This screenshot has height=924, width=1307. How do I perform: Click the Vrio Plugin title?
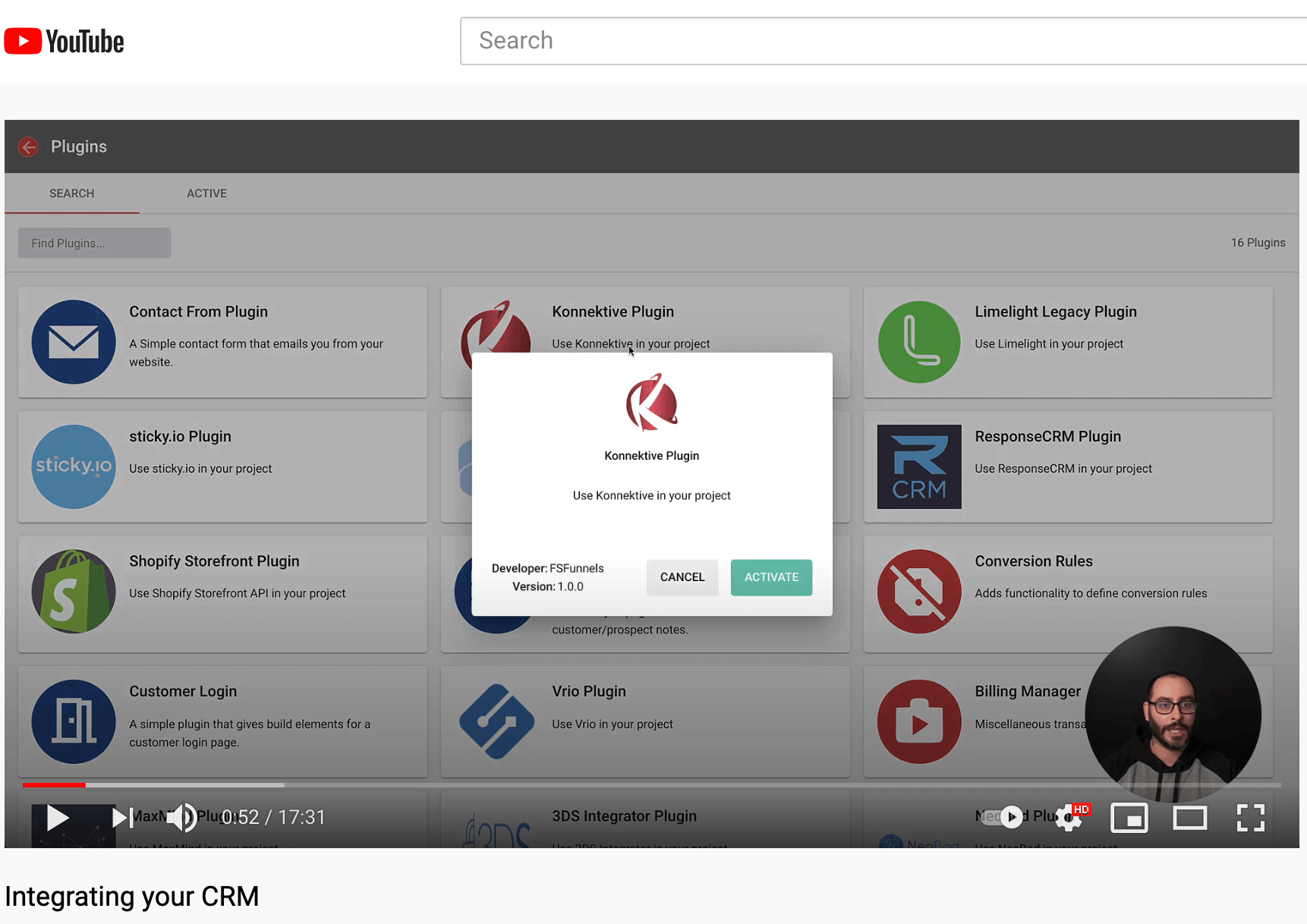click(x=589, y=691)
